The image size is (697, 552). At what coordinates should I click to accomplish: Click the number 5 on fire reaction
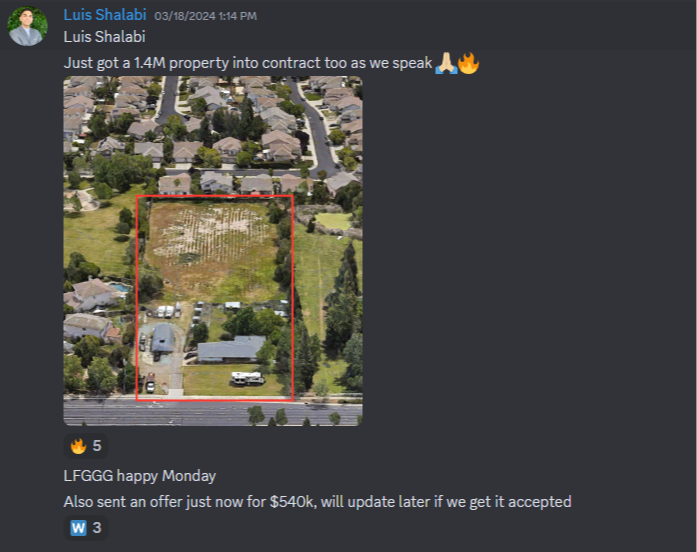coord(97,446)
